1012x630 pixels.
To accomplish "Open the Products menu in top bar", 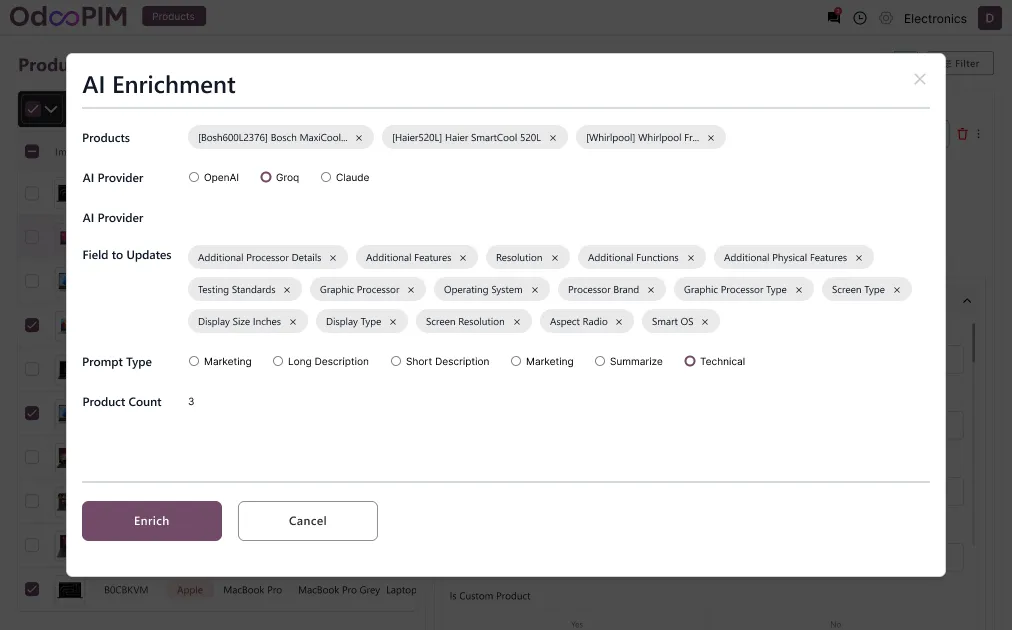I will pos(174,17).
